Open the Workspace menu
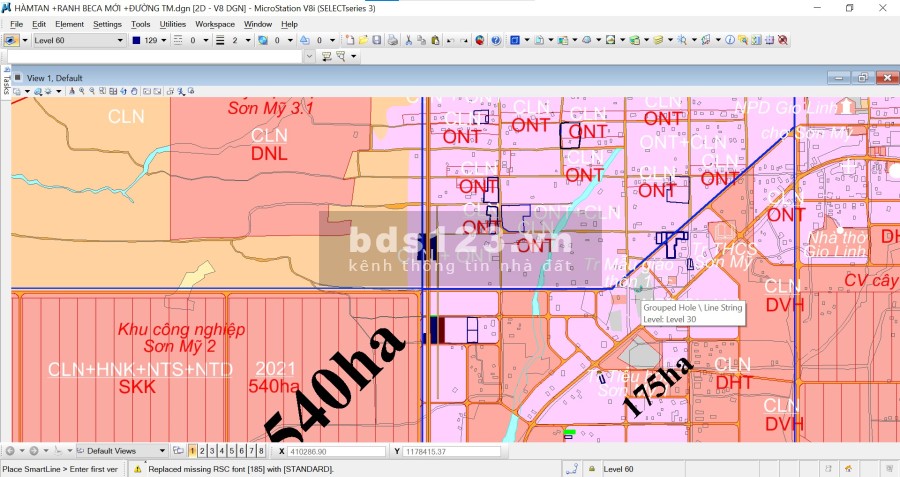This screenshot has height=477, width=900. click(214, 24)
